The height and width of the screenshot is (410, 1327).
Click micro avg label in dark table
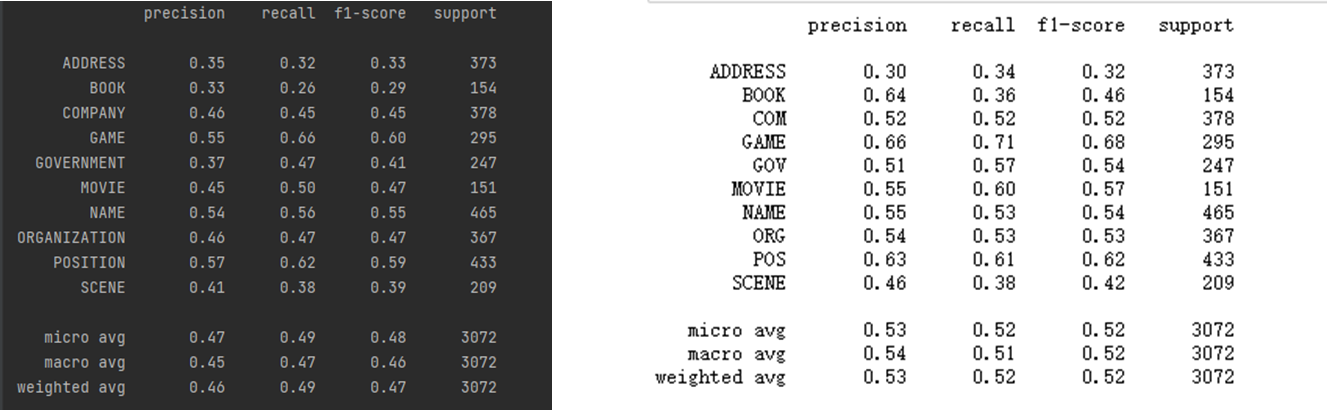click(x=84, y=337)
